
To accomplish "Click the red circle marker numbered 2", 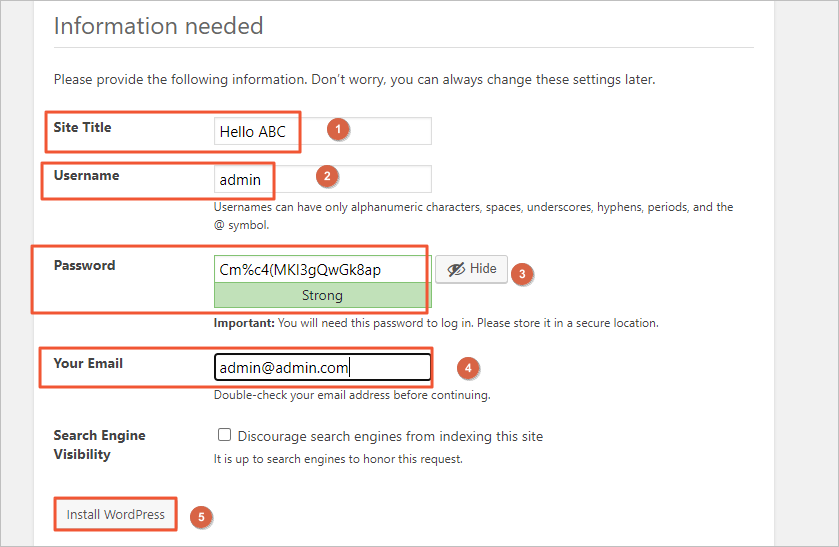I will pos(327,176).
